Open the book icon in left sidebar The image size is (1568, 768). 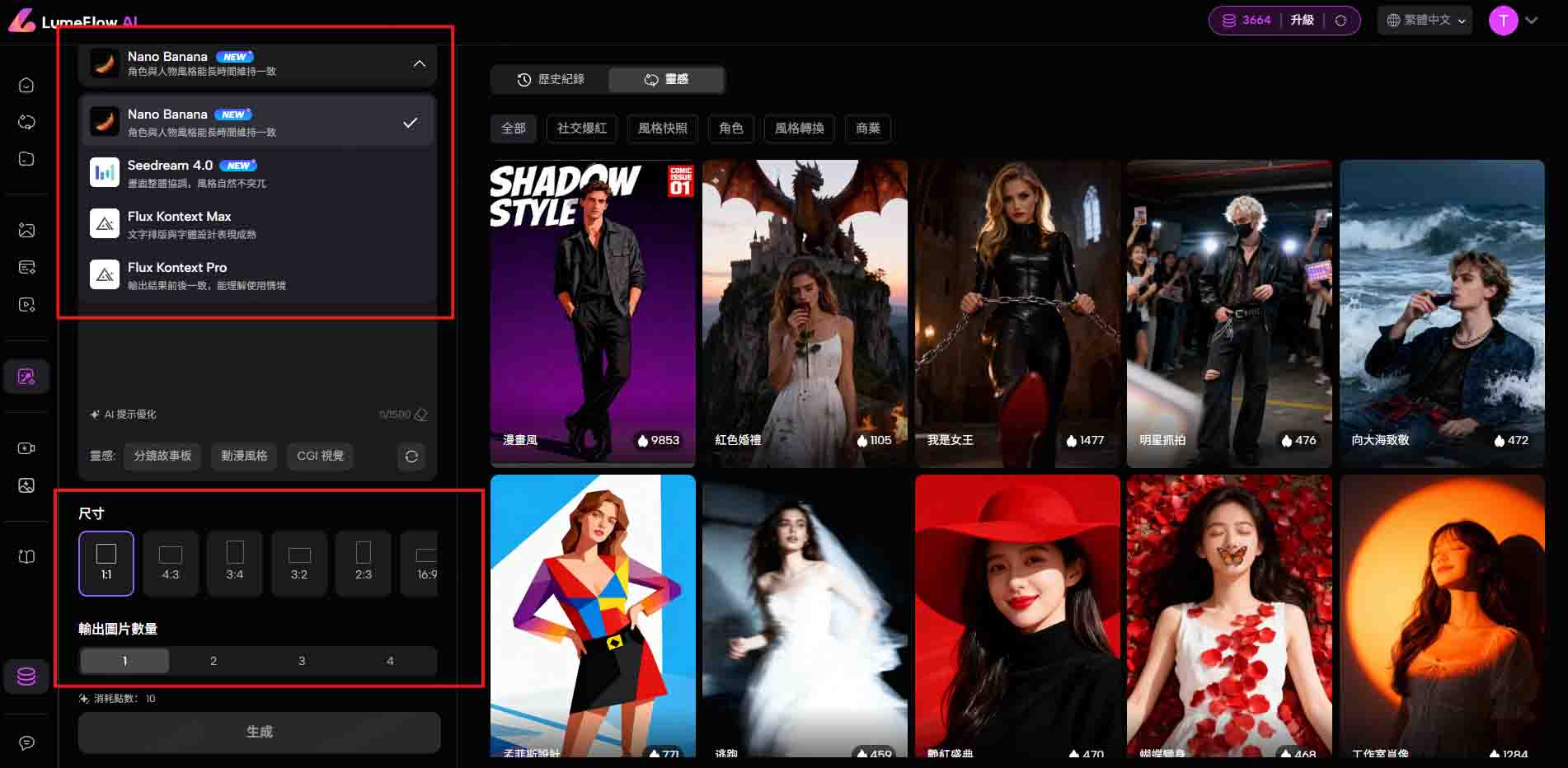point(26,557)
